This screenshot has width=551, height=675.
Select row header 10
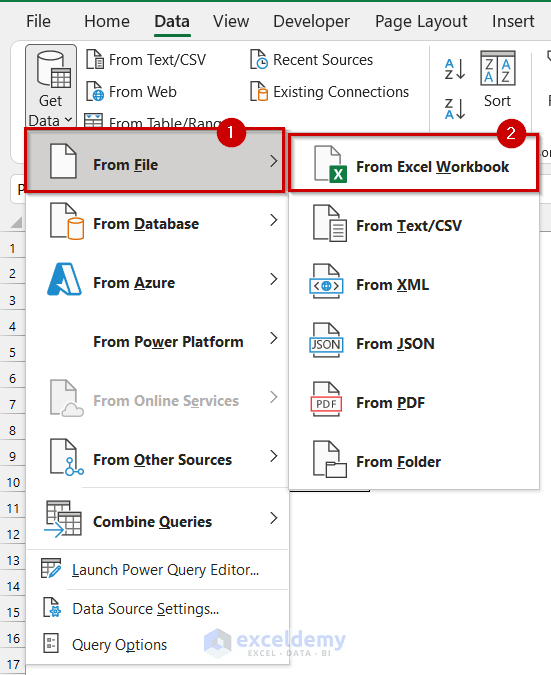[13, 483]
